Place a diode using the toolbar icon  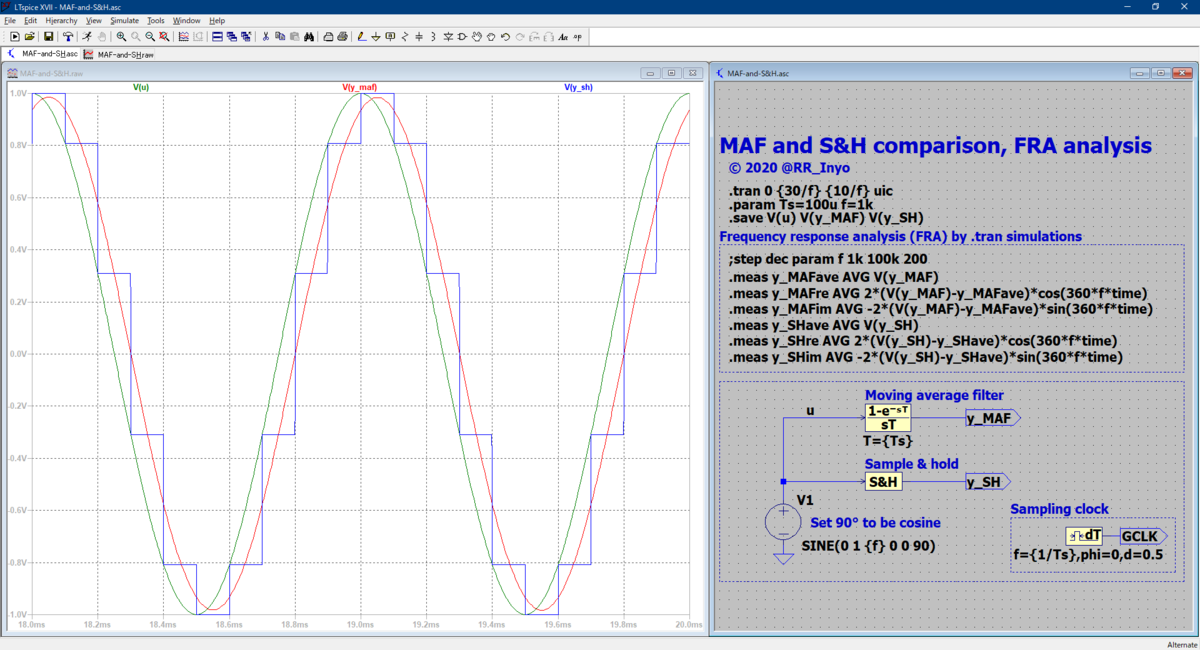pos(448,36)
